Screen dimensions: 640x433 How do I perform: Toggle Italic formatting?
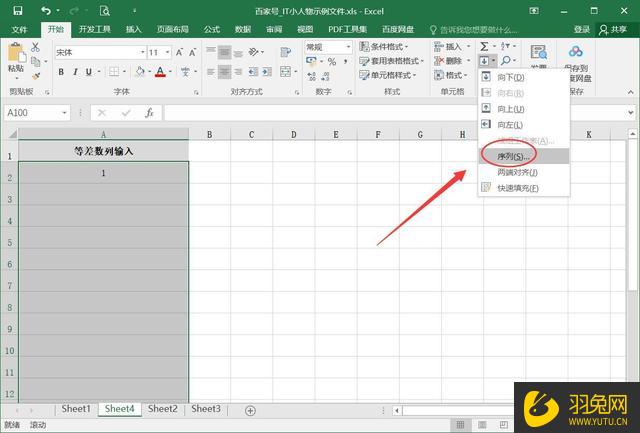[75, 72]
